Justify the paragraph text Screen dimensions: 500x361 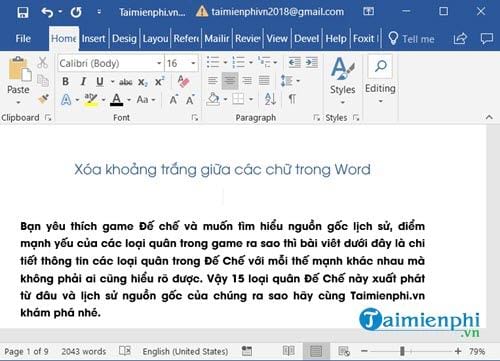(264, 81)
